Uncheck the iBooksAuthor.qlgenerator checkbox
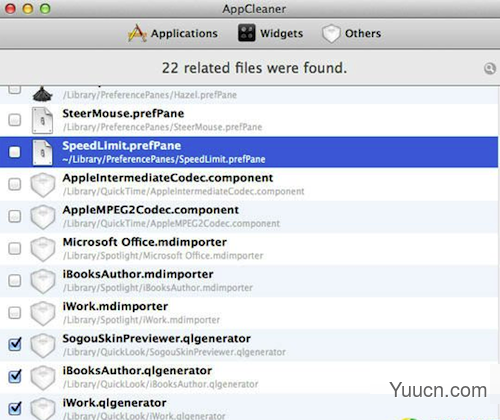500x420 pixels. (x=15, y=376)
